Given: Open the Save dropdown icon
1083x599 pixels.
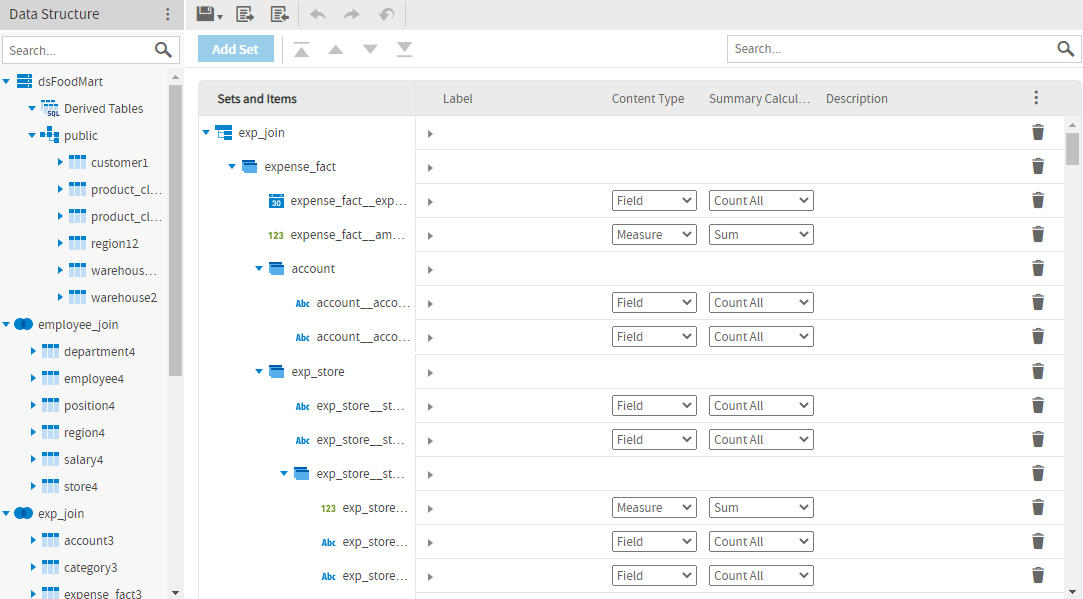Looking at the screenshot, I should pyautogui.click(x=209, y=14).
